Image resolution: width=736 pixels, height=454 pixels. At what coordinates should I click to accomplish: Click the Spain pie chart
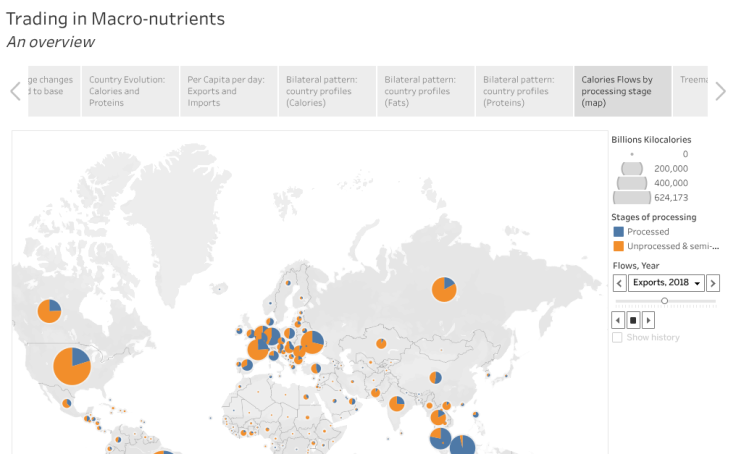tap(247, 364)
